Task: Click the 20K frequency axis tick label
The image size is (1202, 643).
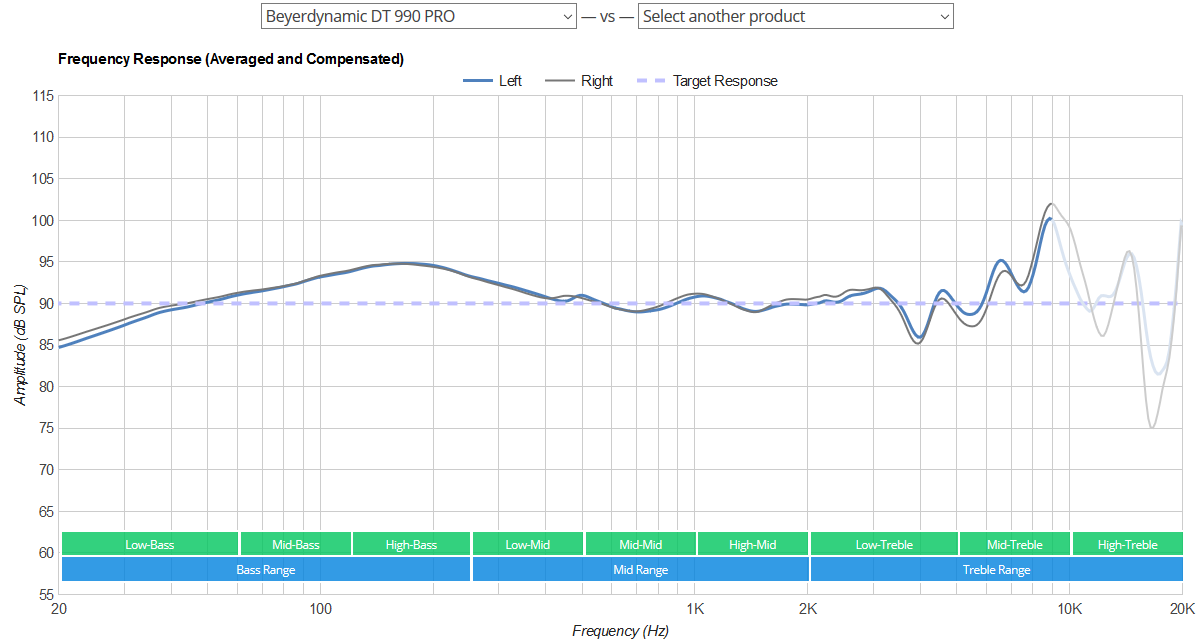Action: 1182,608
